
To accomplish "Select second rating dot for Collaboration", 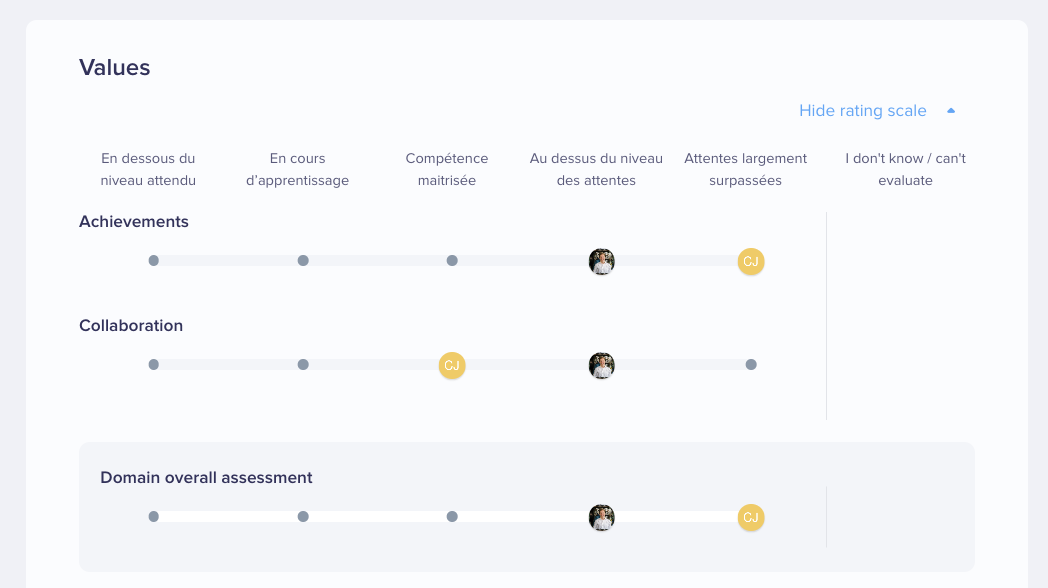I will [x=303, y=365].
